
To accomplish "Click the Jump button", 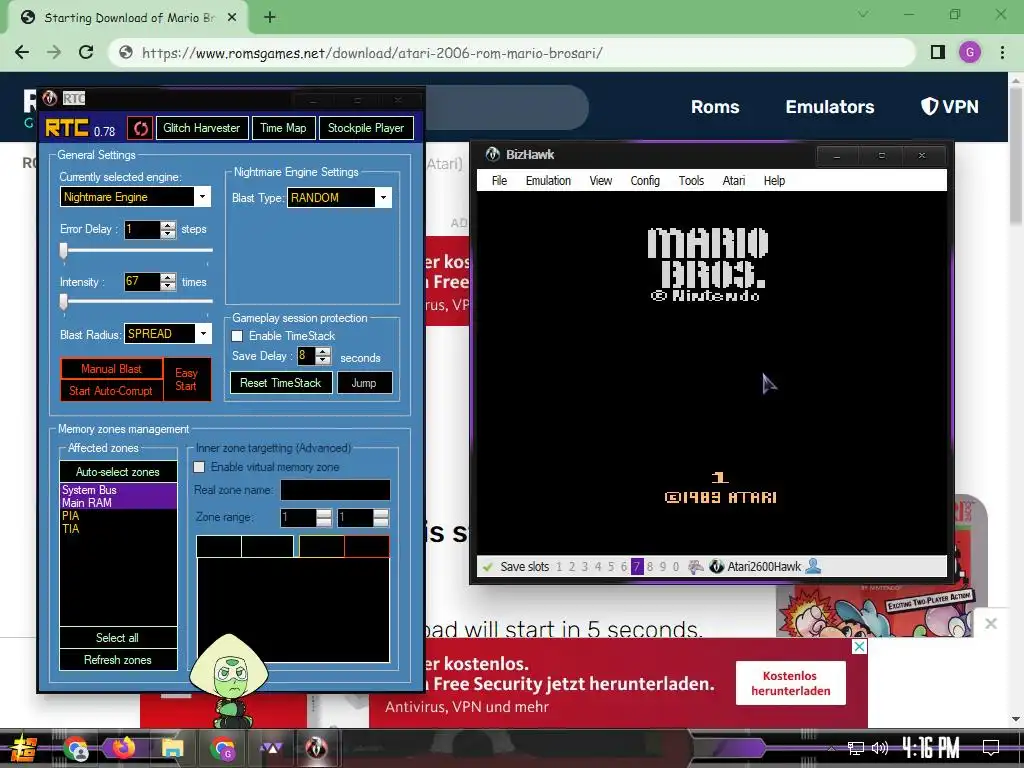I will point(364,383).
